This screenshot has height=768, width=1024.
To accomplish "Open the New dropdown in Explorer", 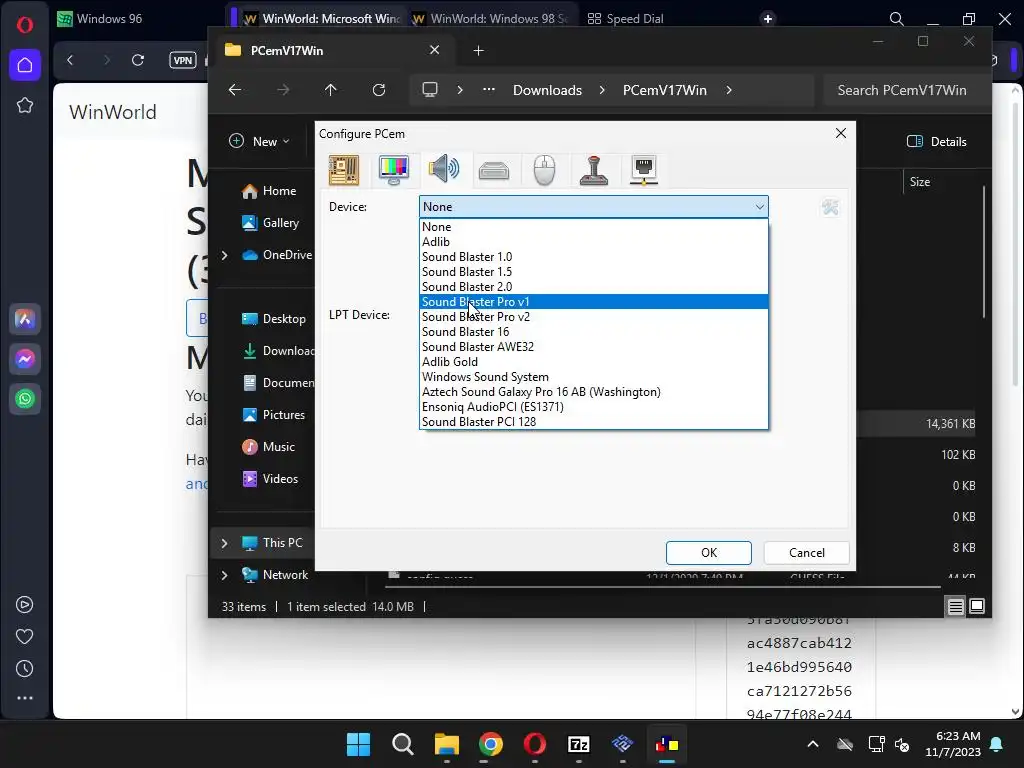I will [x=259, y=141].
